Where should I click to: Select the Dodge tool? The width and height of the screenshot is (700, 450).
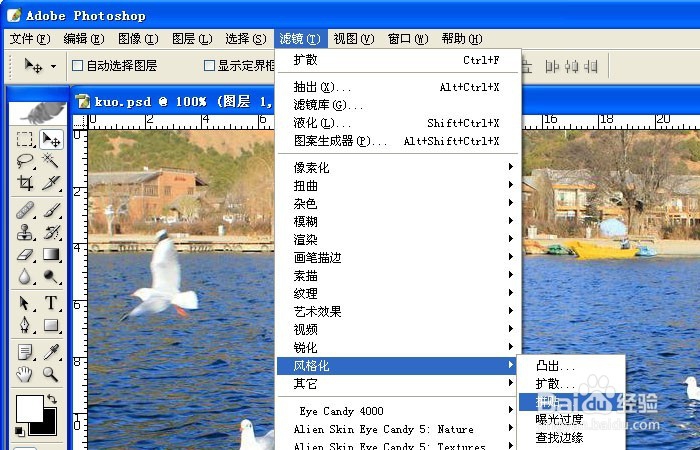pos(51,277)
